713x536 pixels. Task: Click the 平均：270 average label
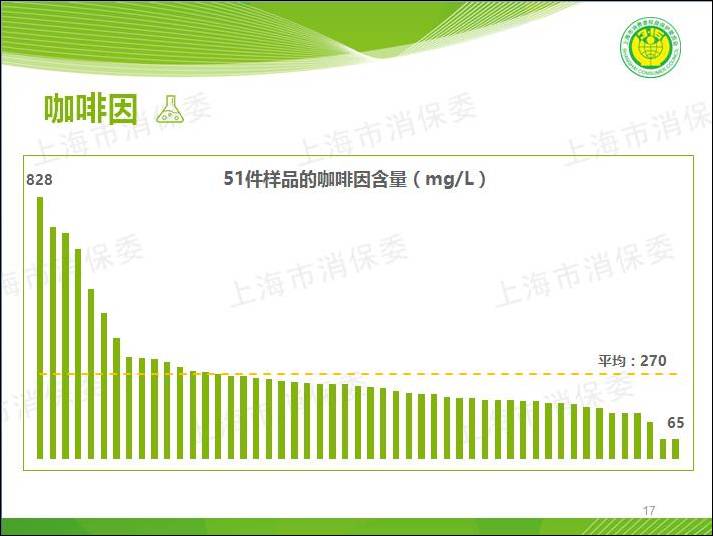[x=632, y=361]
